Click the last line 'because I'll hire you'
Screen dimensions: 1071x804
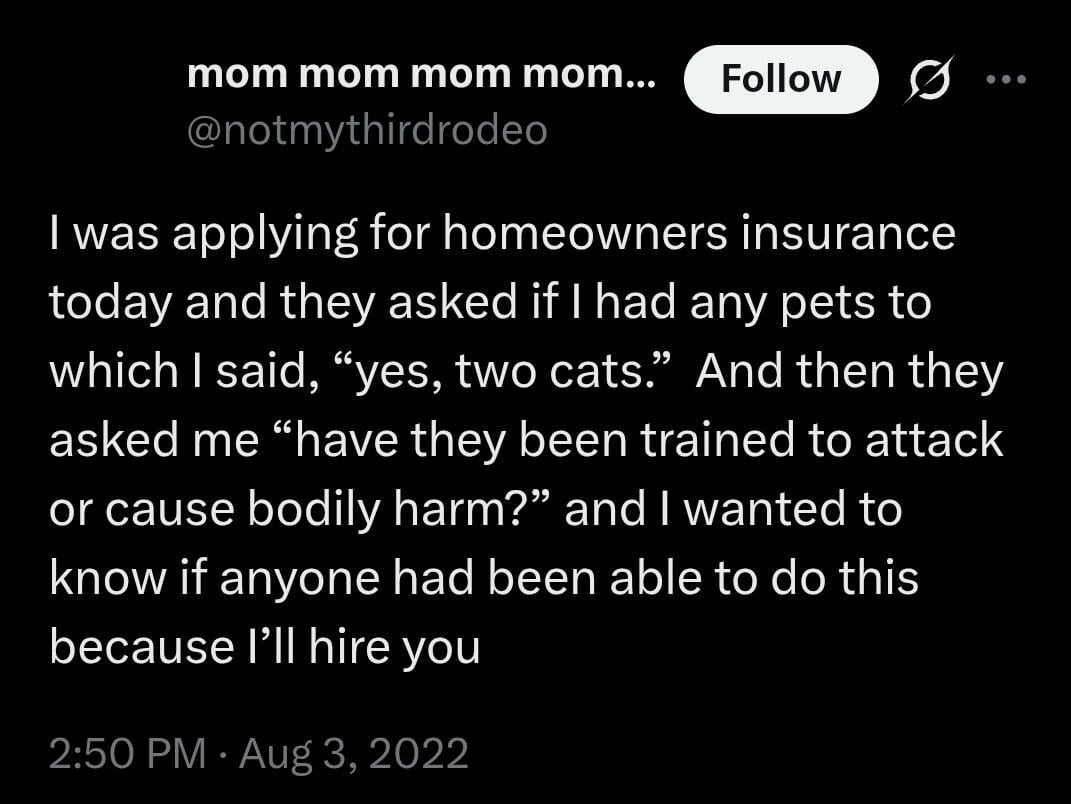coord(265,648)
